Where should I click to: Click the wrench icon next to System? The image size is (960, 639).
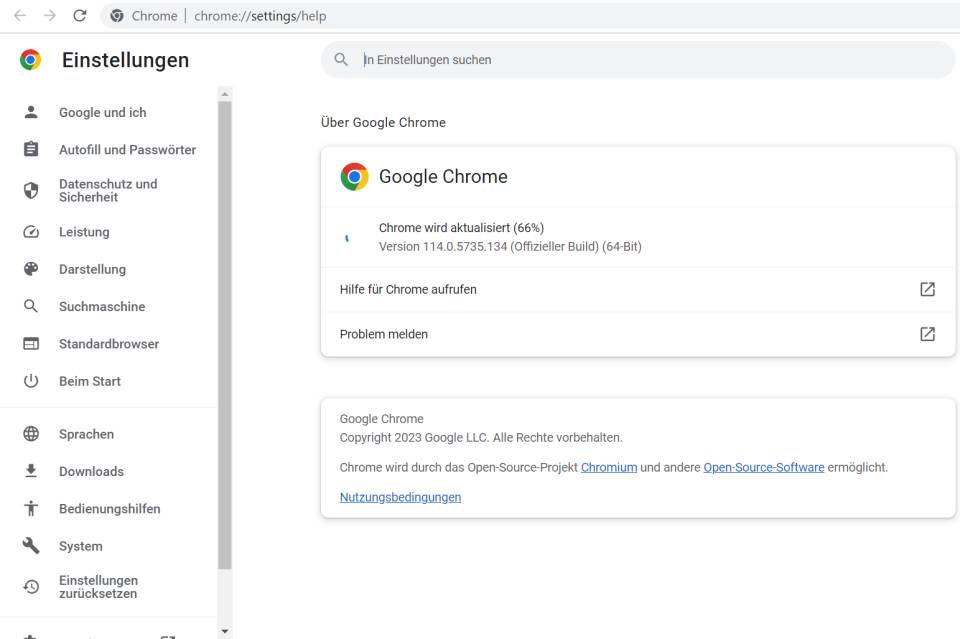(31, 545)
